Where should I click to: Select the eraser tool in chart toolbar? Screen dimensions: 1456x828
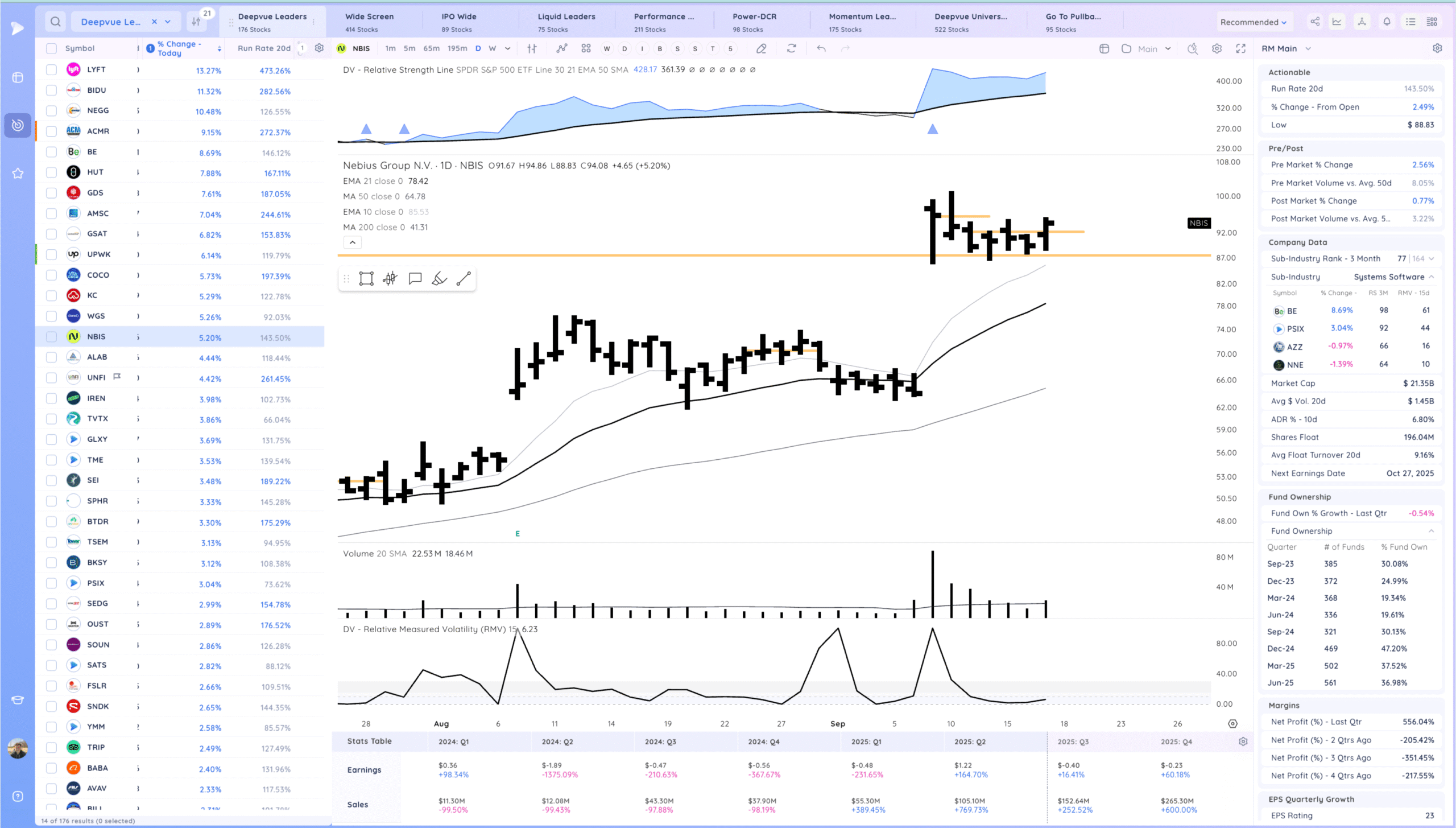click(x=761, y=48)
